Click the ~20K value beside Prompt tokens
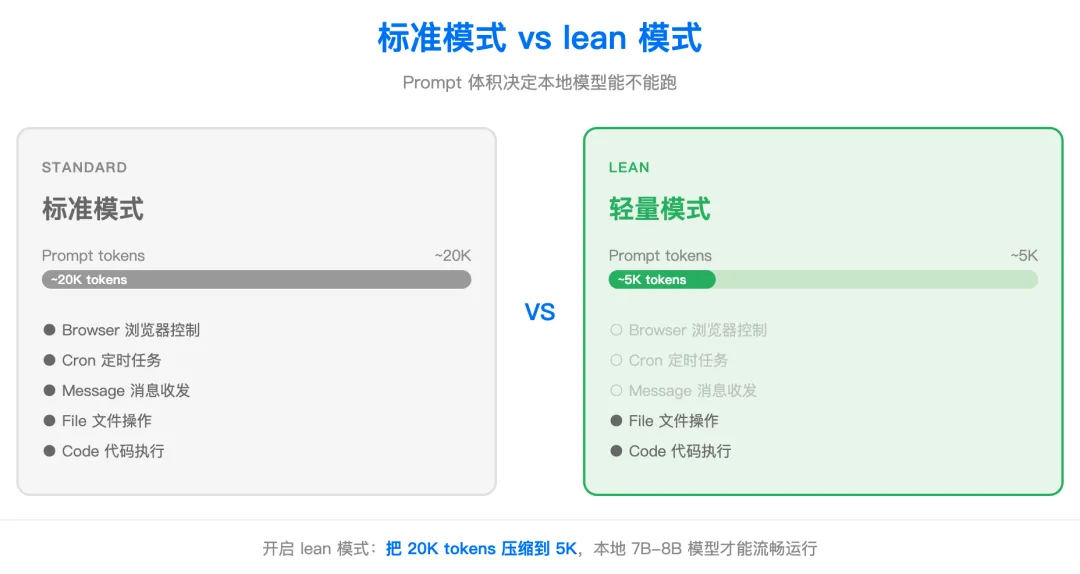 (x=453, y=256)
